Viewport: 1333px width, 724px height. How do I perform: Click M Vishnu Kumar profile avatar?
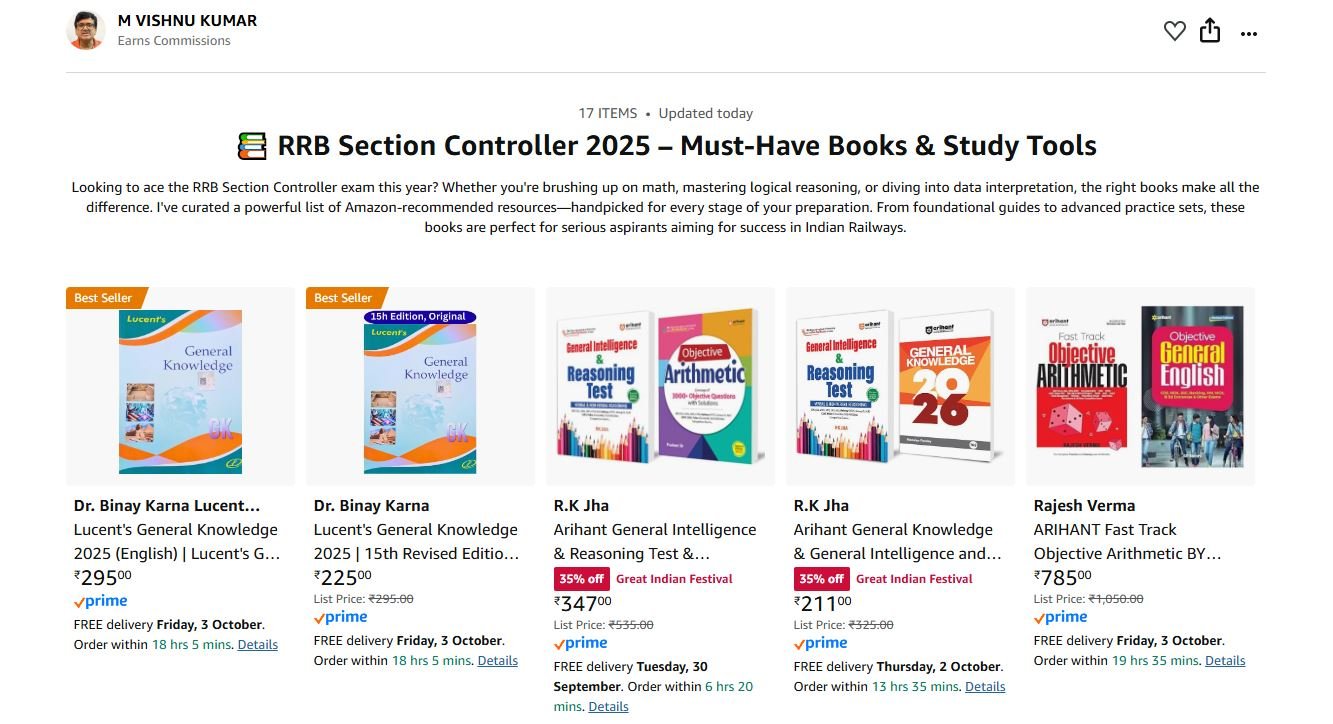pos(86,30)
